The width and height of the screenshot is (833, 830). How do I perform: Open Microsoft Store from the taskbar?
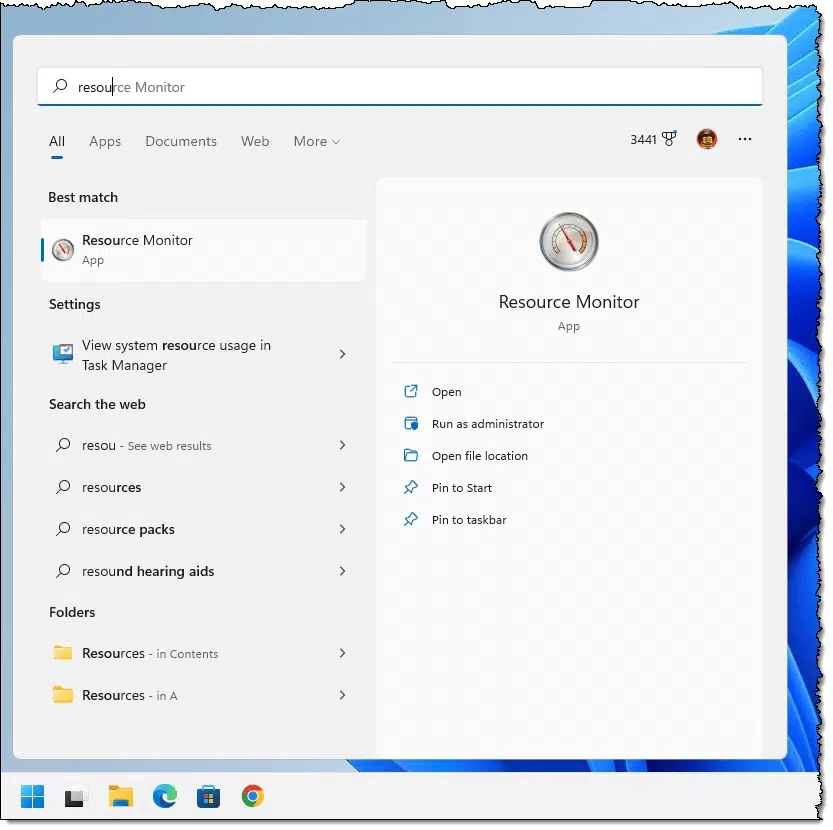208,796
